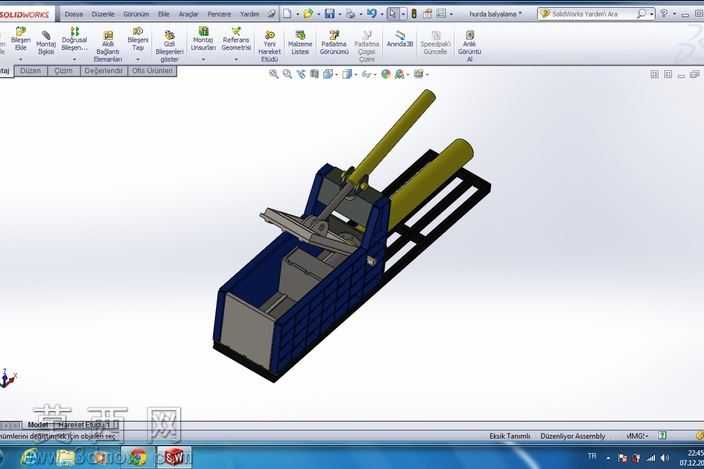This screenshot has height=469, width=704.
Task: Select the Bileşeni Taşı (Move Component) tool
Action: tap(138, 39)
